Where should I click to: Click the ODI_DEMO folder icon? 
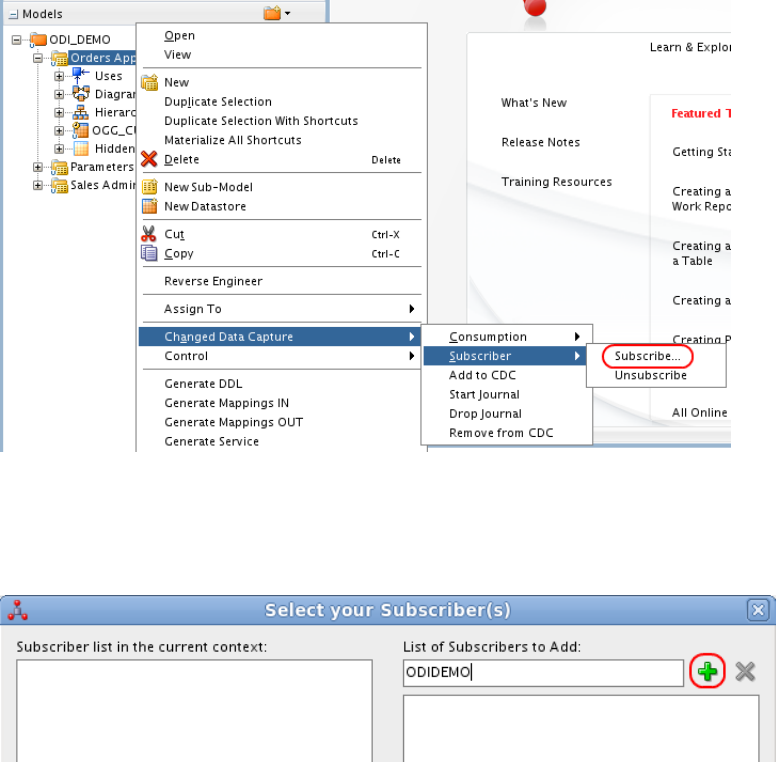pyautogui.click(x=38, y=39)
